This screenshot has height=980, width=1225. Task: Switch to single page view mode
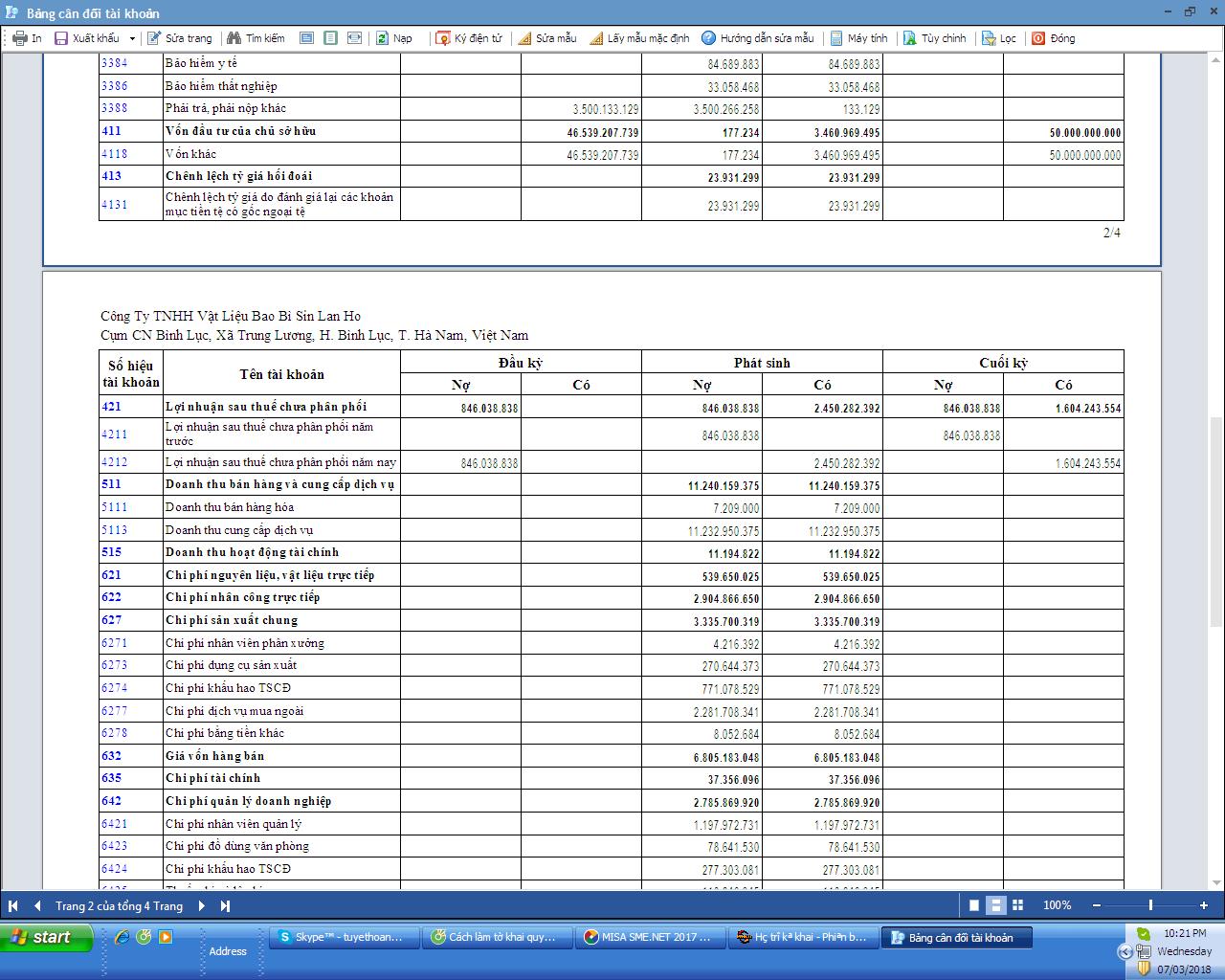tap(974, 905)
